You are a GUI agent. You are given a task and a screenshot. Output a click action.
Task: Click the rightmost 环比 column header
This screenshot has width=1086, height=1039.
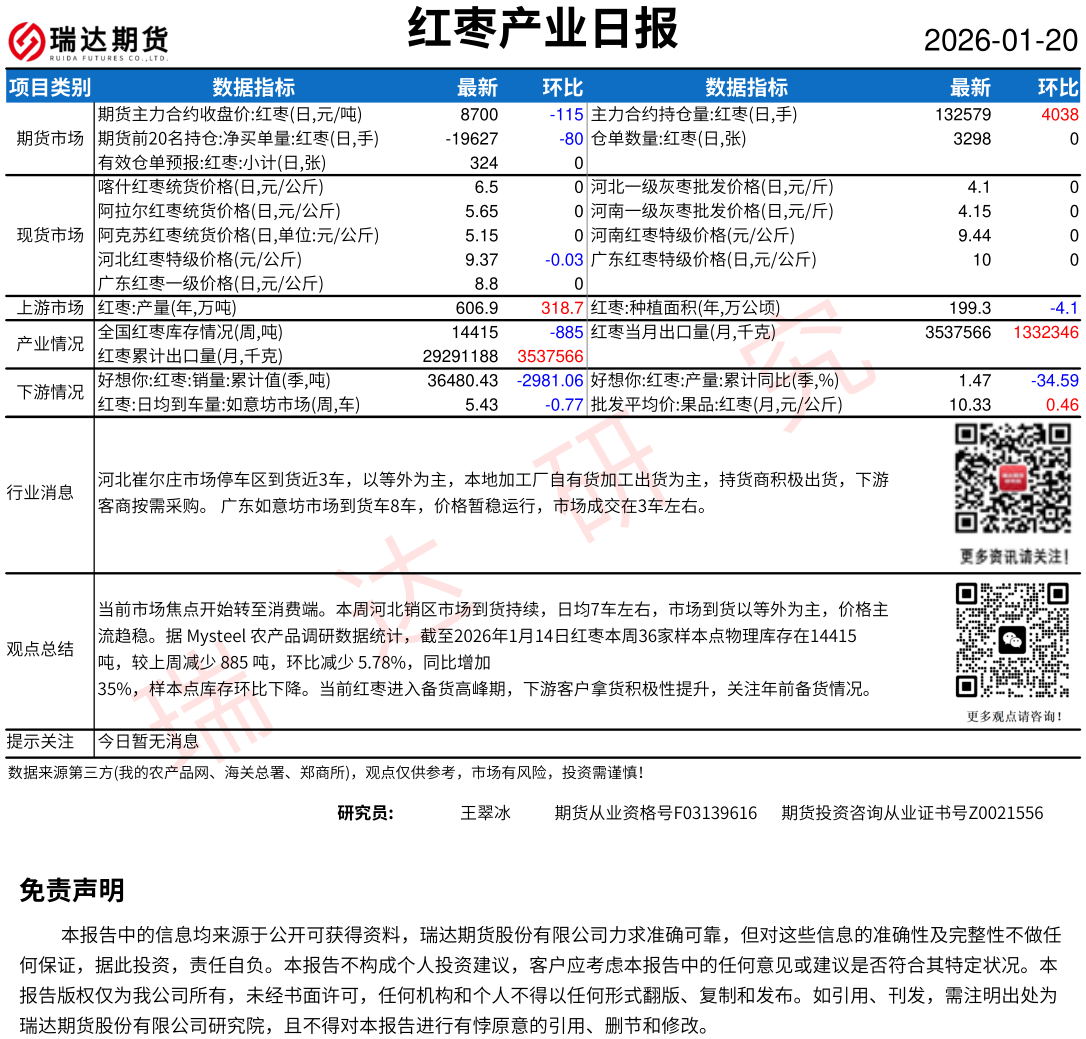coord(1057,87)
